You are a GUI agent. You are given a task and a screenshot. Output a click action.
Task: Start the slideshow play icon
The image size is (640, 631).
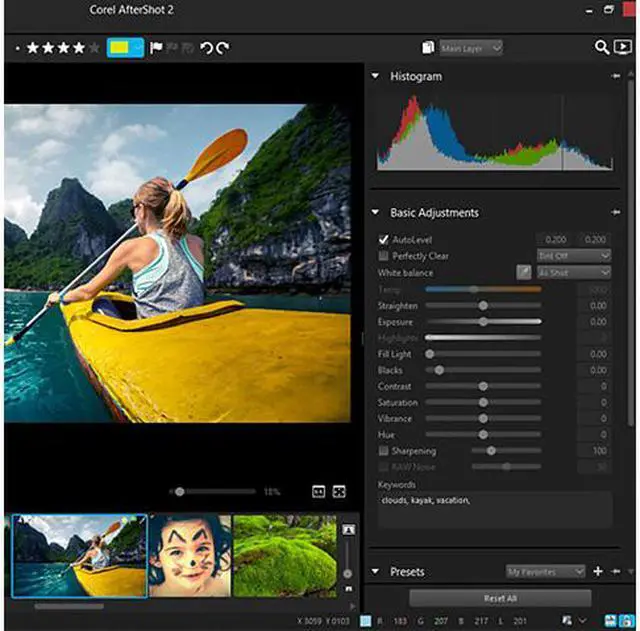pyautogui.click(x=622, y=47)
